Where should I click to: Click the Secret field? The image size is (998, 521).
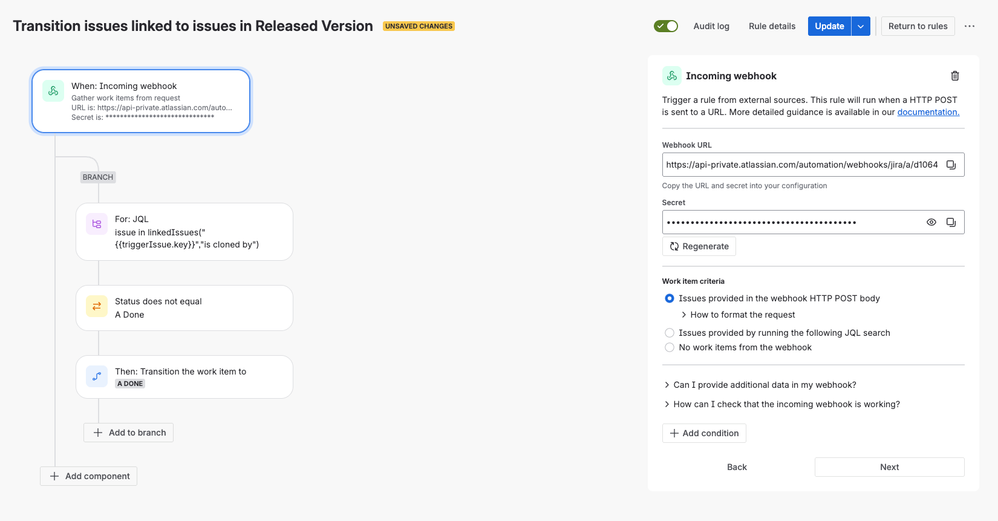[x=813, y=222]
